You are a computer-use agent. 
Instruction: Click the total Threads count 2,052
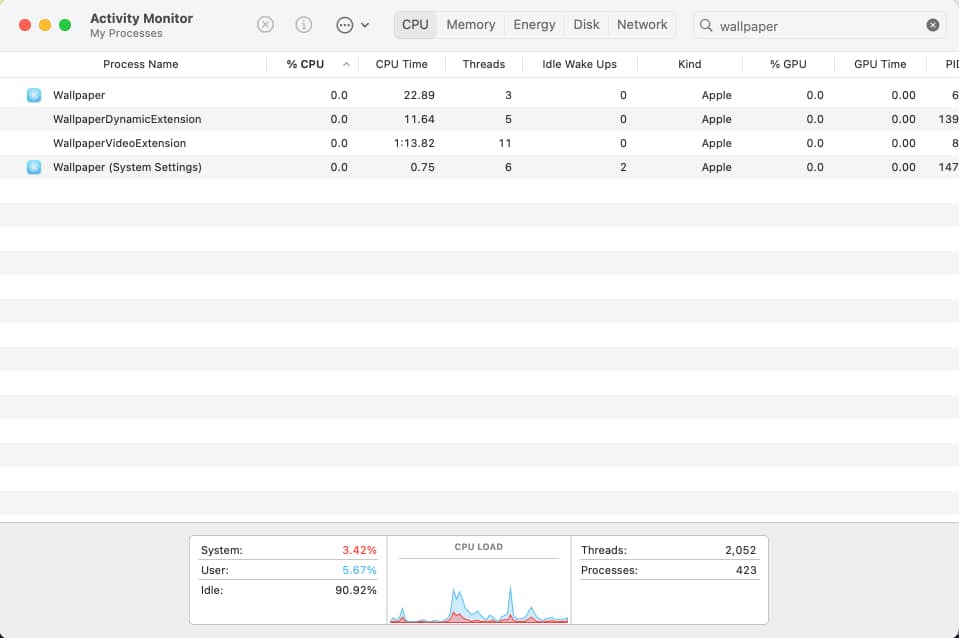(740, 550)
